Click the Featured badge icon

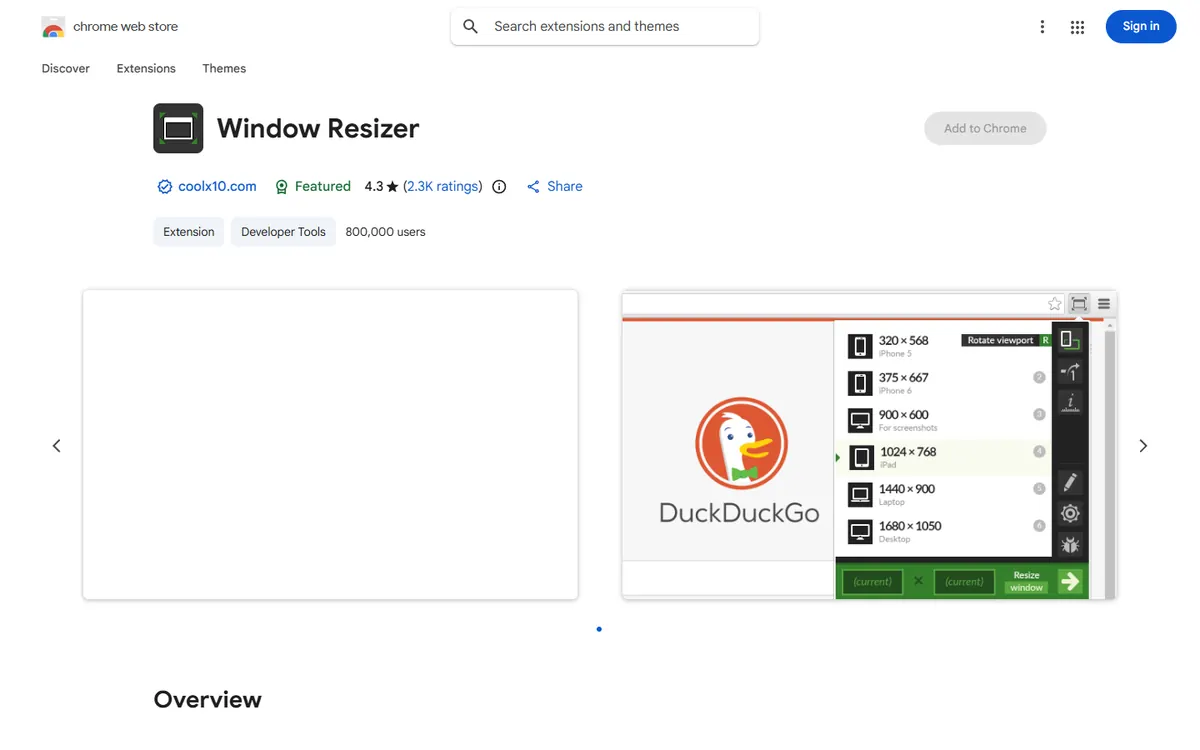(x=282, y=187)
